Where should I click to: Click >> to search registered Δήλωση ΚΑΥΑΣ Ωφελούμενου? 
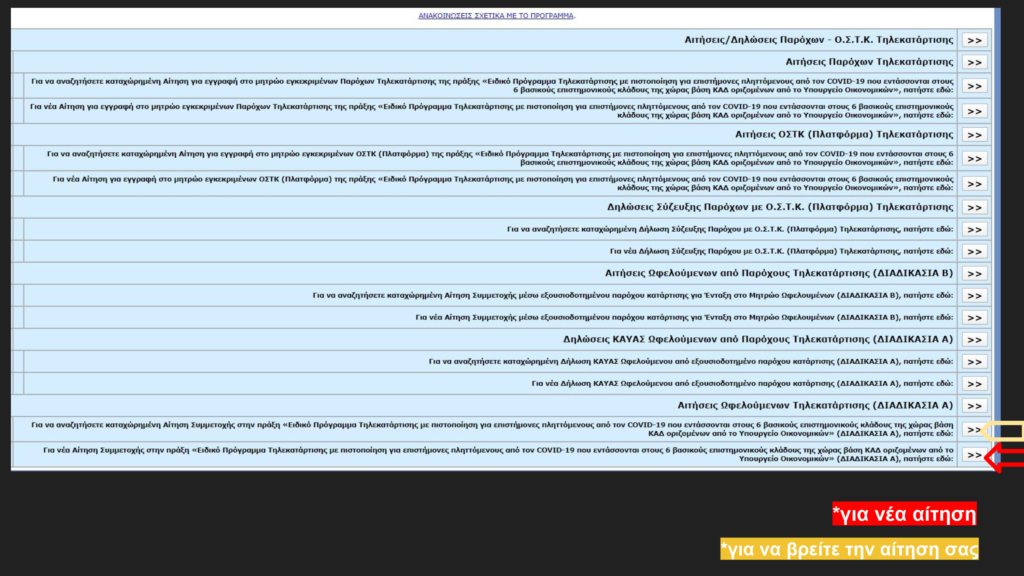tap(974, 362)
